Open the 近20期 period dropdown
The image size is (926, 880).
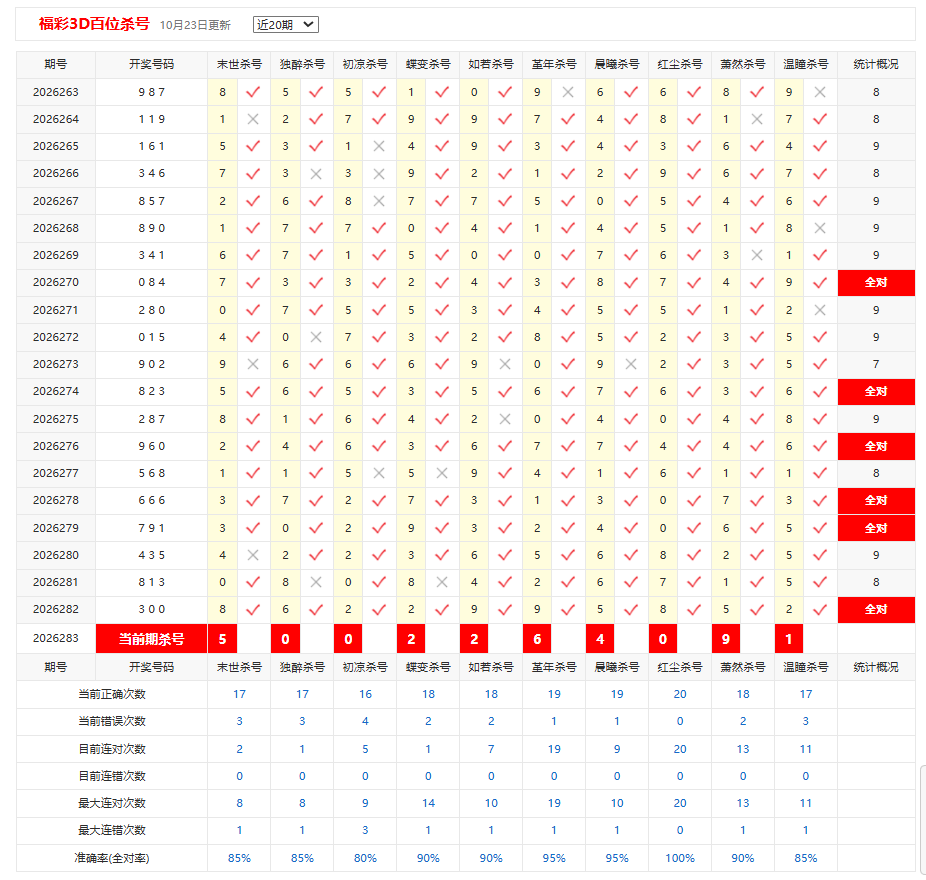tap(285, 24)
